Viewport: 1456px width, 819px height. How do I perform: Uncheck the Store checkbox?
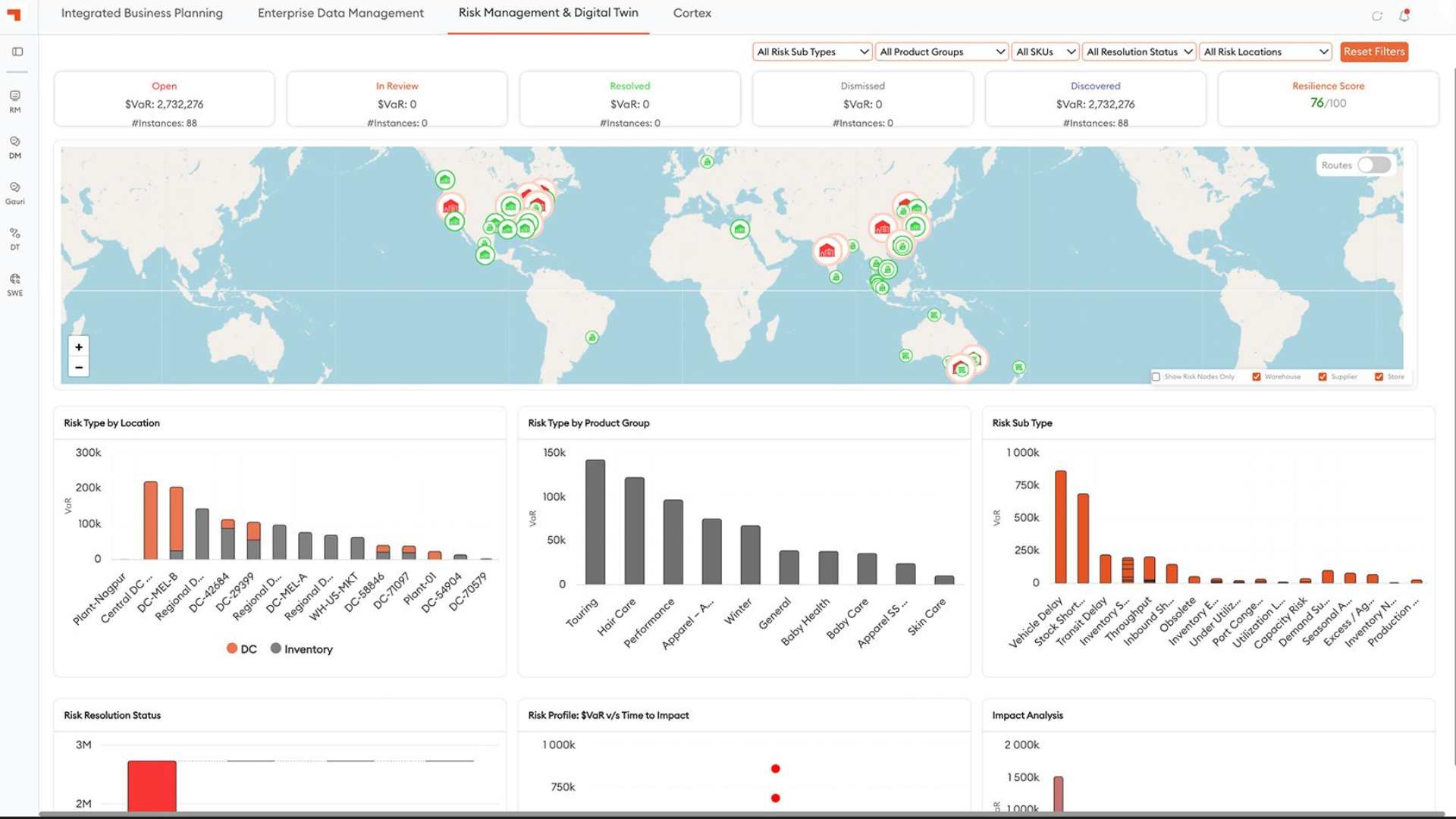1379,377
